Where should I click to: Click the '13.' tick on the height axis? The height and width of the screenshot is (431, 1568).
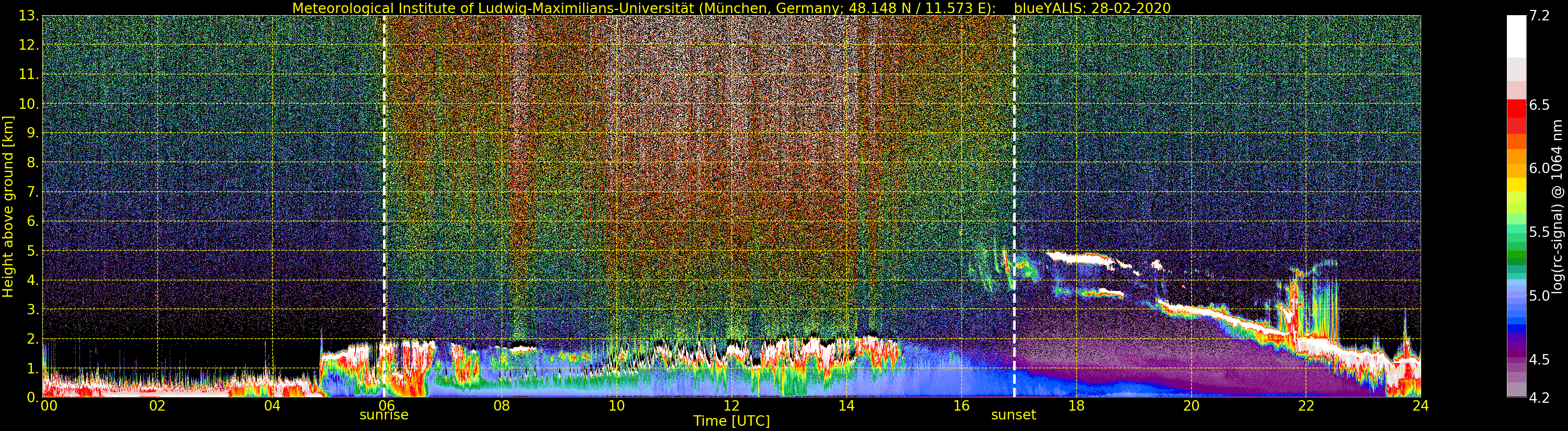(x=29, y=16)
